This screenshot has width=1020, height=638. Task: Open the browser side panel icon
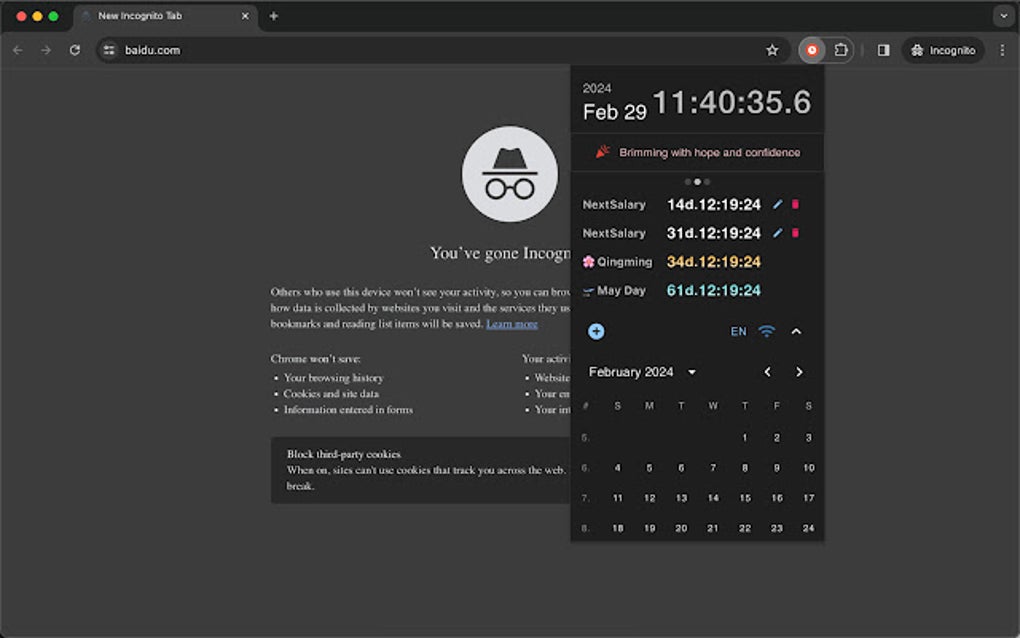tap(883, 49)
